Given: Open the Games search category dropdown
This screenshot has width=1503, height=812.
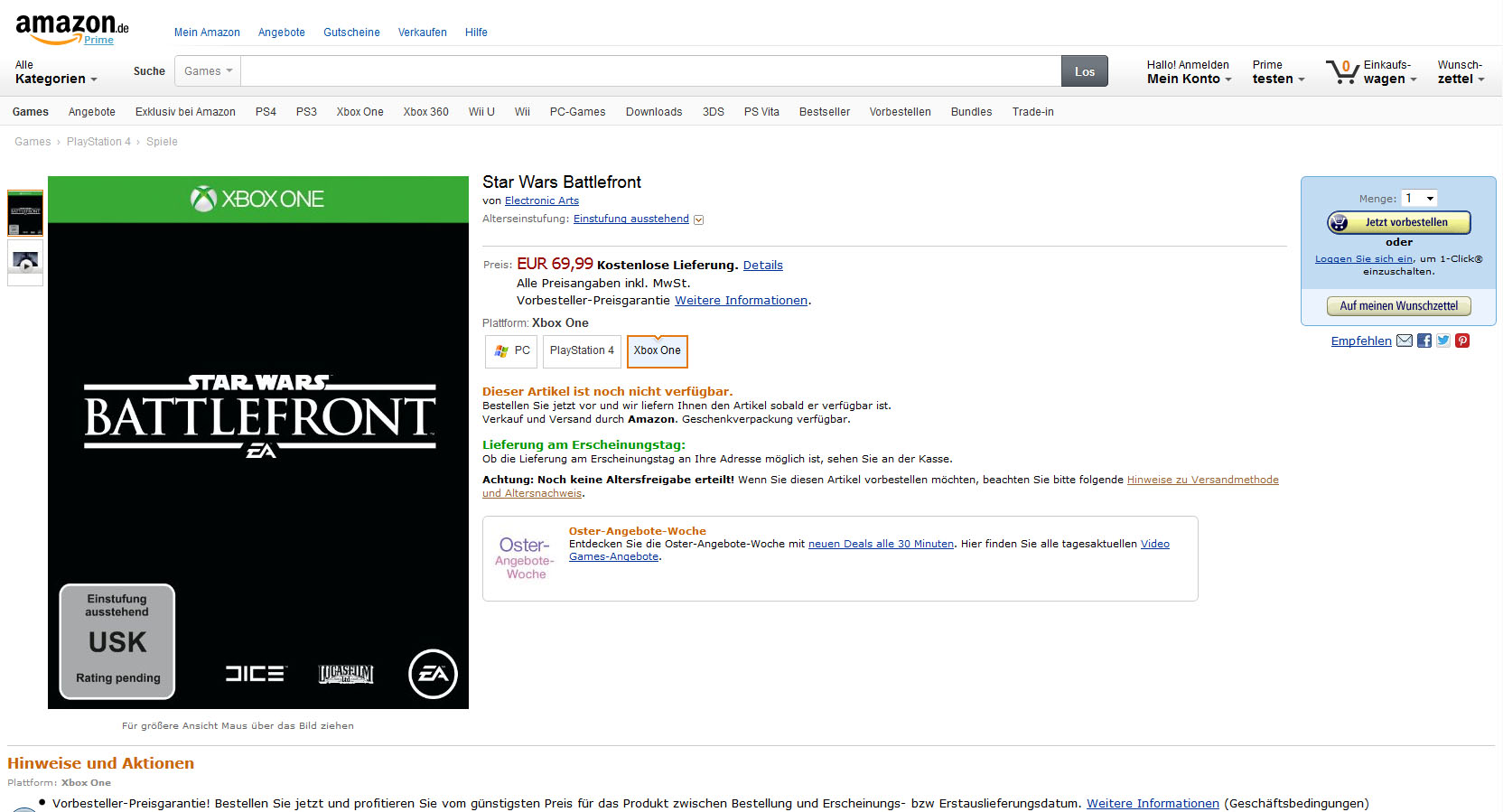Looking at the screenshot, I should click(208, 71).
